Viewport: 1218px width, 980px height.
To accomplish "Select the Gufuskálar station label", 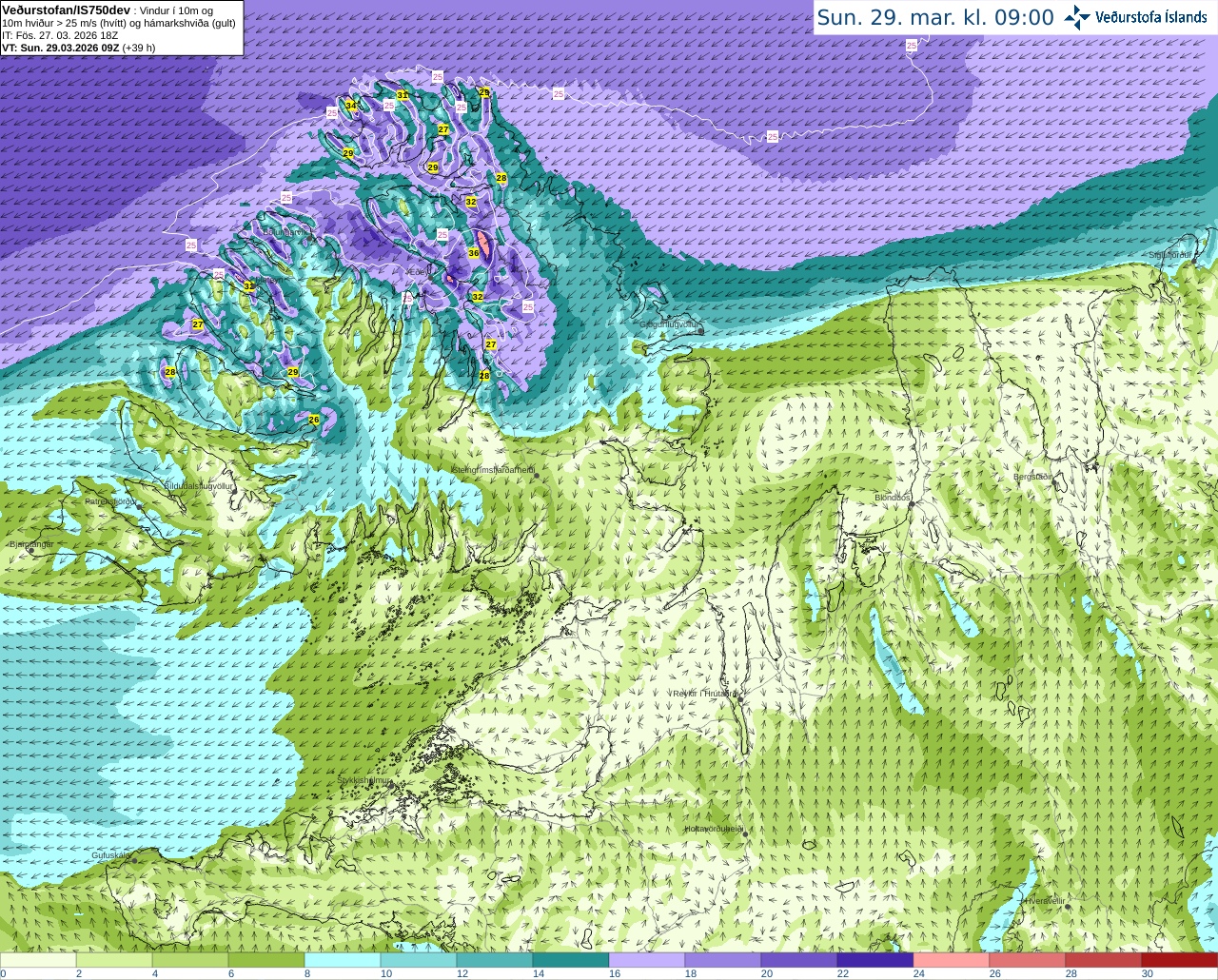I will (110, 855).
